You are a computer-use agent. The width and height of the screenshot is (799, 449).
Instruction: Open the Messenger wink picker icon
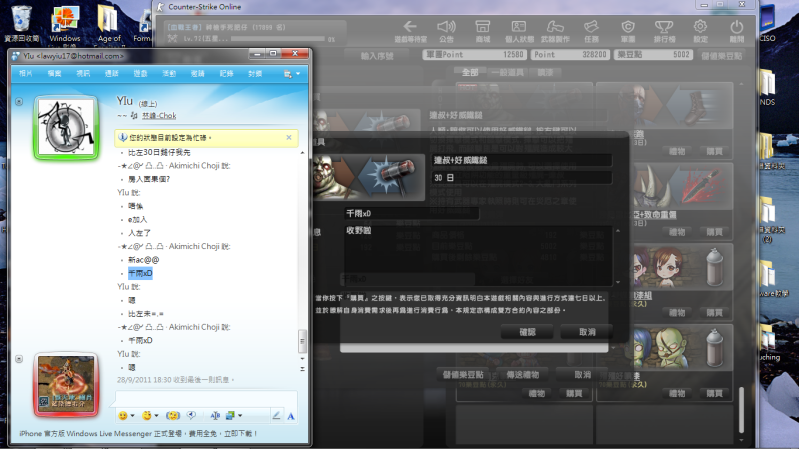147,416
